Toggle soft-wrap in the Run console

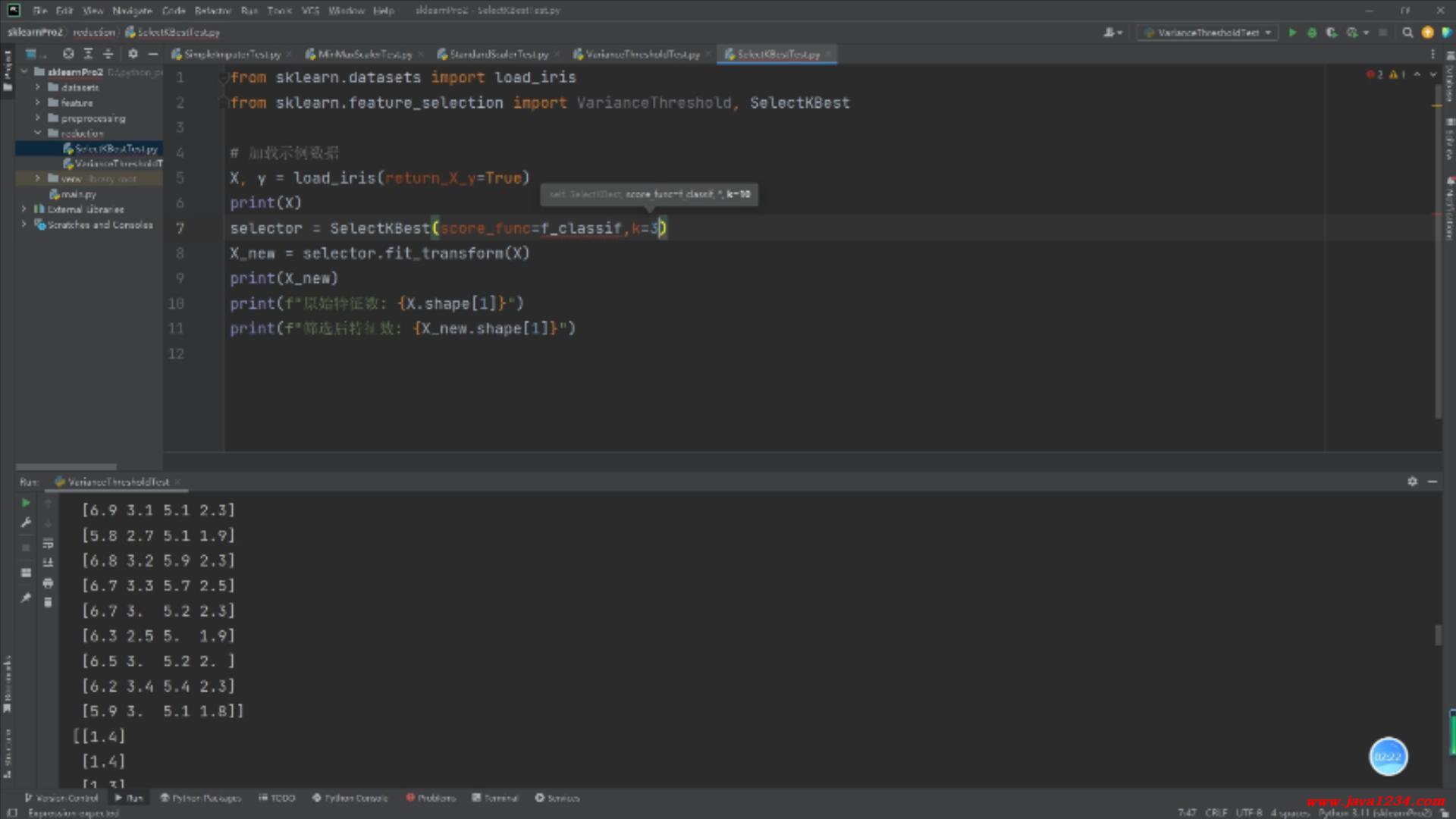pos(48,543)
